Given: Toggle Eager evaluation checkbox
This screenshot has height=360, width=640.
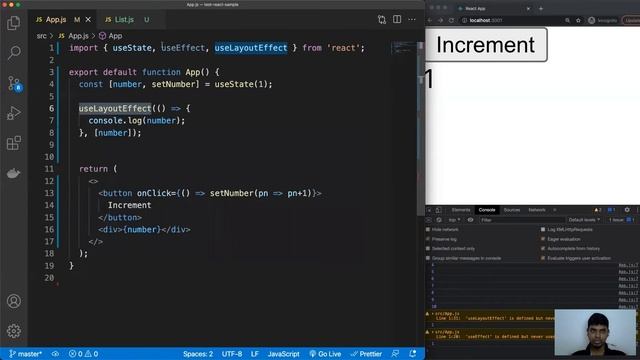Looking at the screenshot, I should [x=543, y=239].
